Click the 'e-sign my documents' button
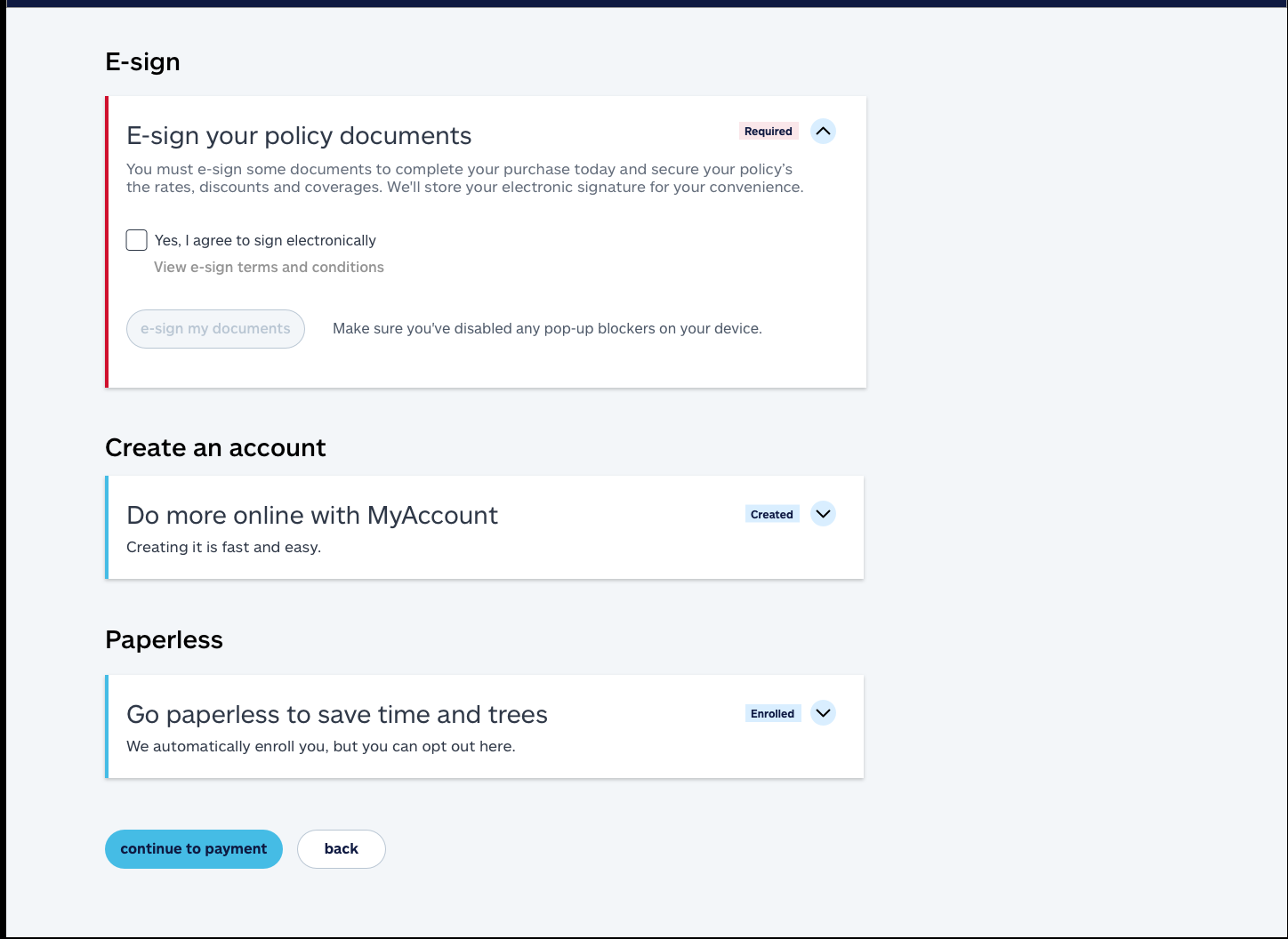Screen dimensions: 1288x939 pyautogui.click(x=215, y=329)
